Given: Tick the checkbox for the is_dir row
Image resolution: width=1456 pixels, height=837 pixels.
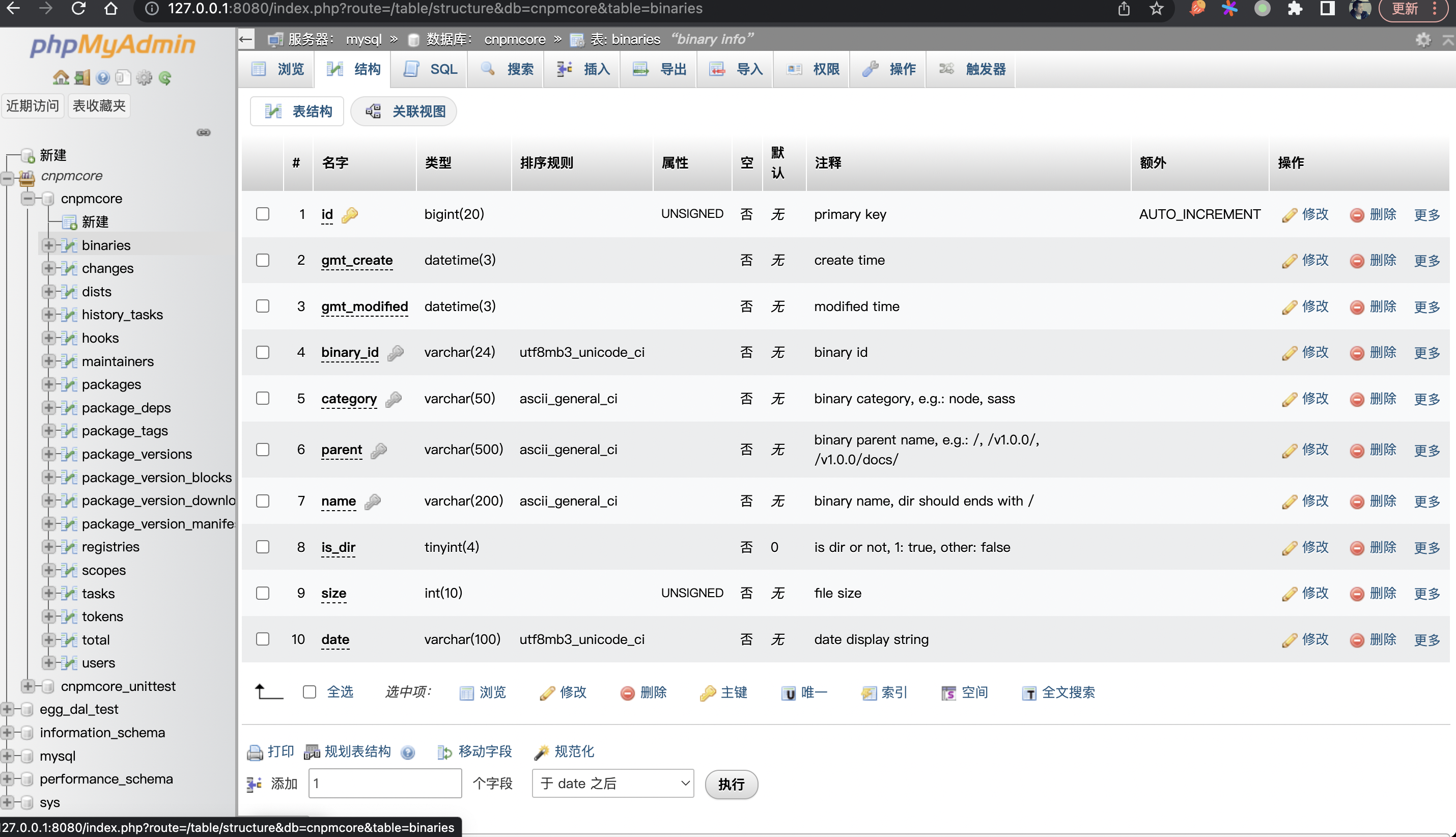Looking at the screenshot, I should (263, 547).
